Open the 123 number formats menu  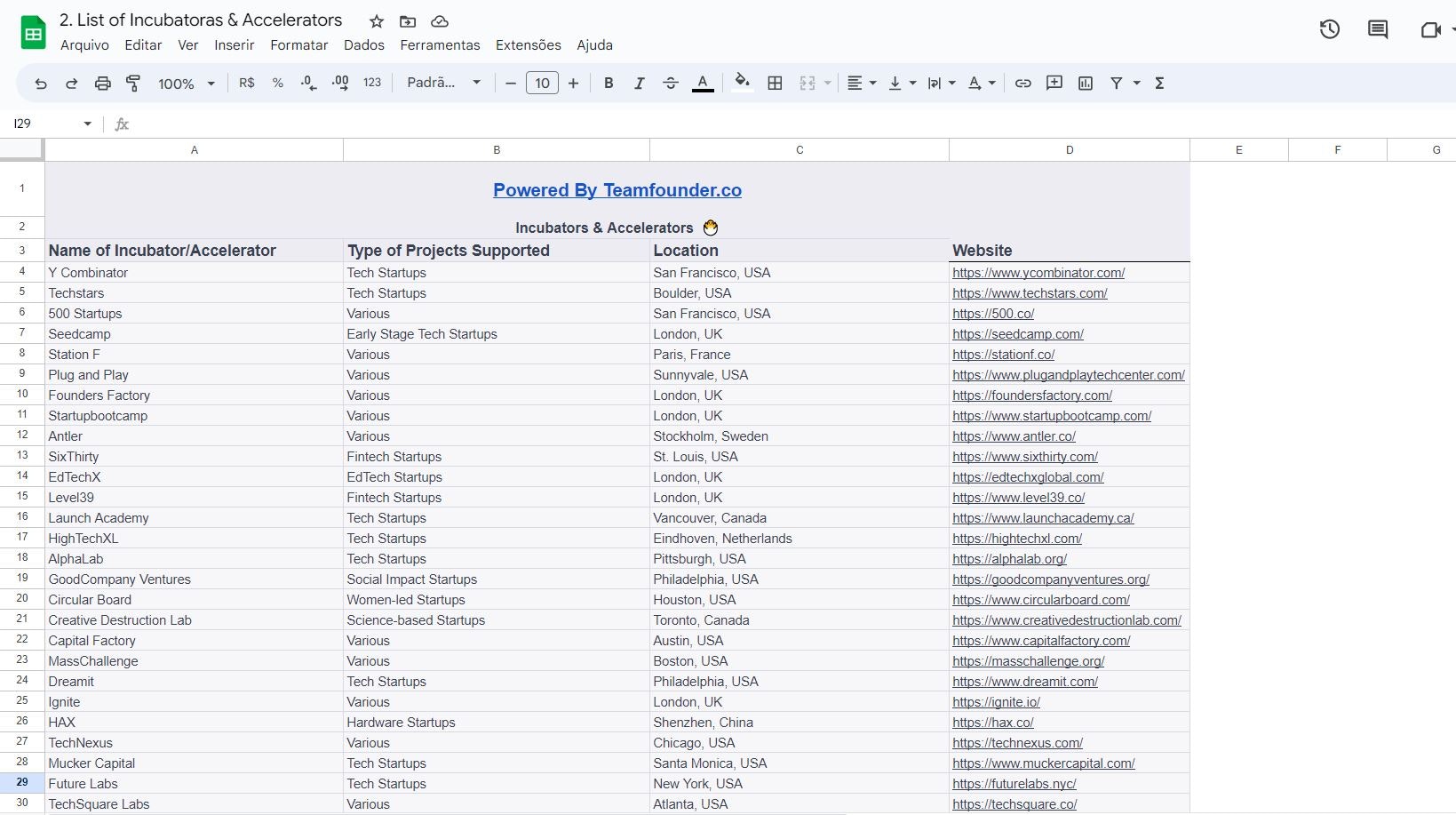[x=372, y=83]
